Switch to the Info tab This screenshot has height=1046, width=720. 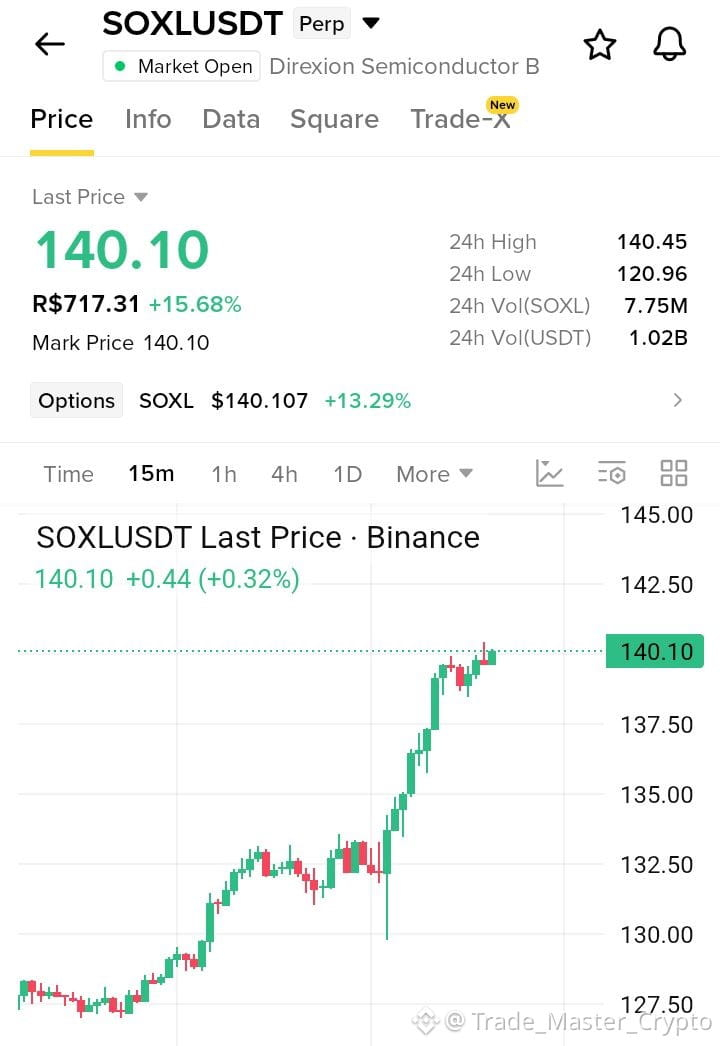[148, 119]
